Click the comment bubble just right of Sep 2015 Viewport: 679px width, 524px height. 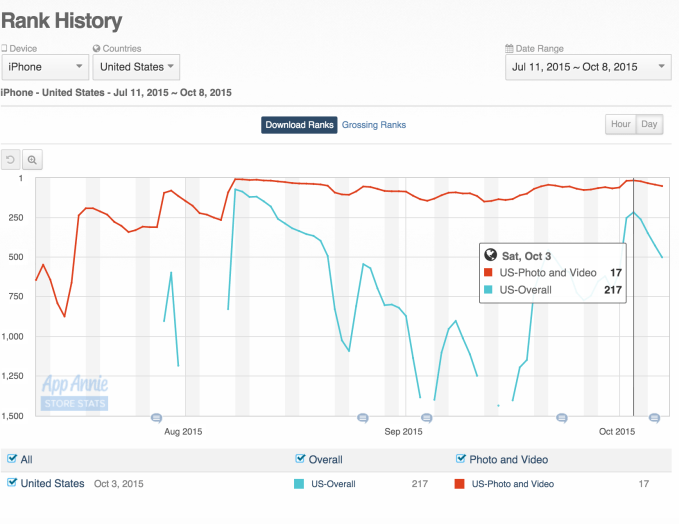427,417
